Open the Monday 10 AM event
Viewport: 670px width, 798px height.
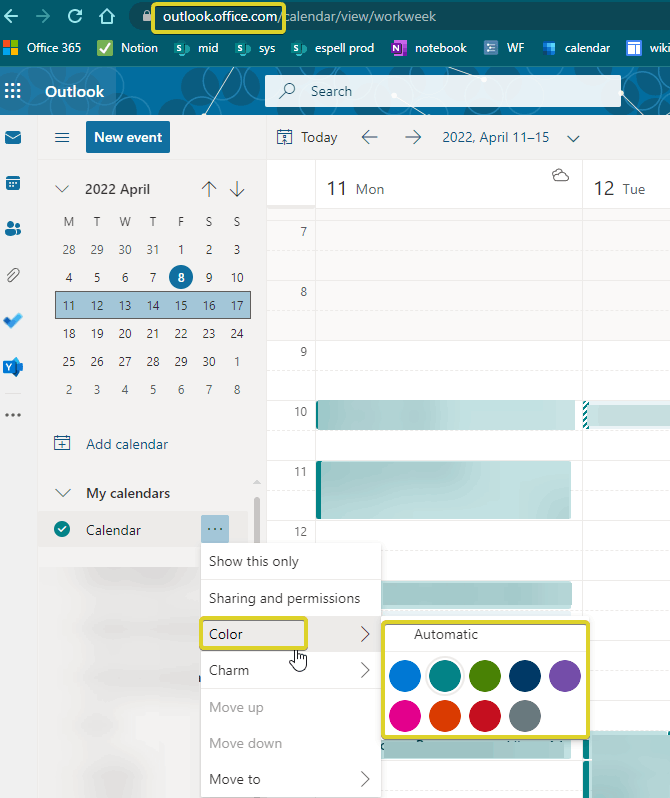445,415
